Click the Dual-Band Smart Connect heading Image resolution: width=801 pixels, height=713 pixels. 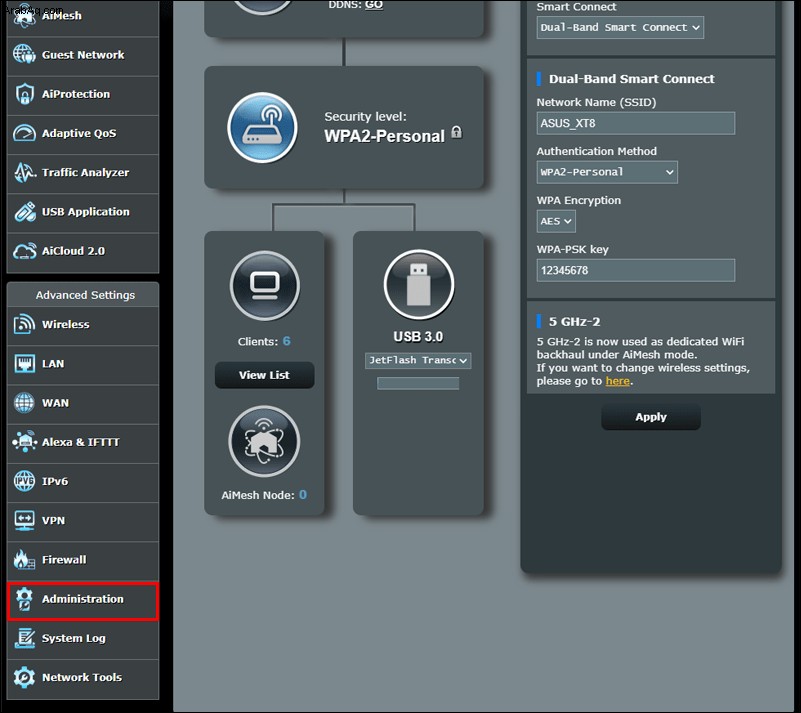631,79
